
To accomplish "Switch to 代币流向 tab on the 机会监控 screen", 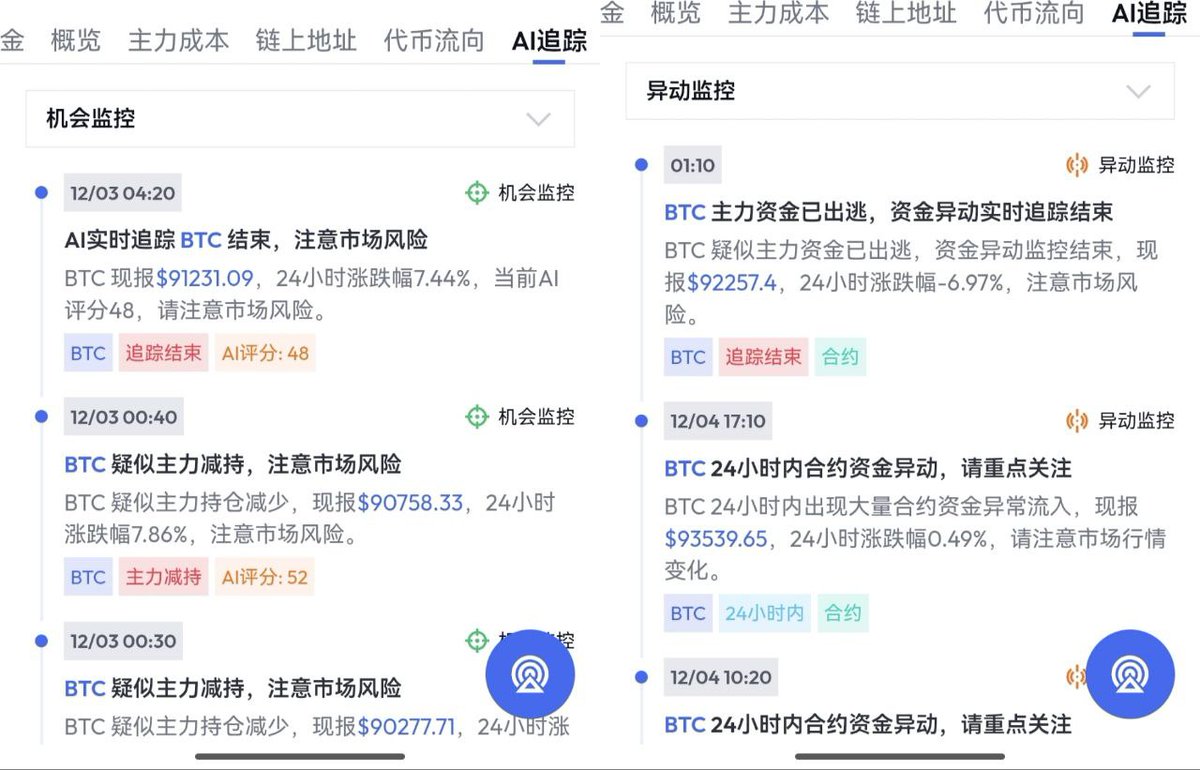I will coord(434,41).
